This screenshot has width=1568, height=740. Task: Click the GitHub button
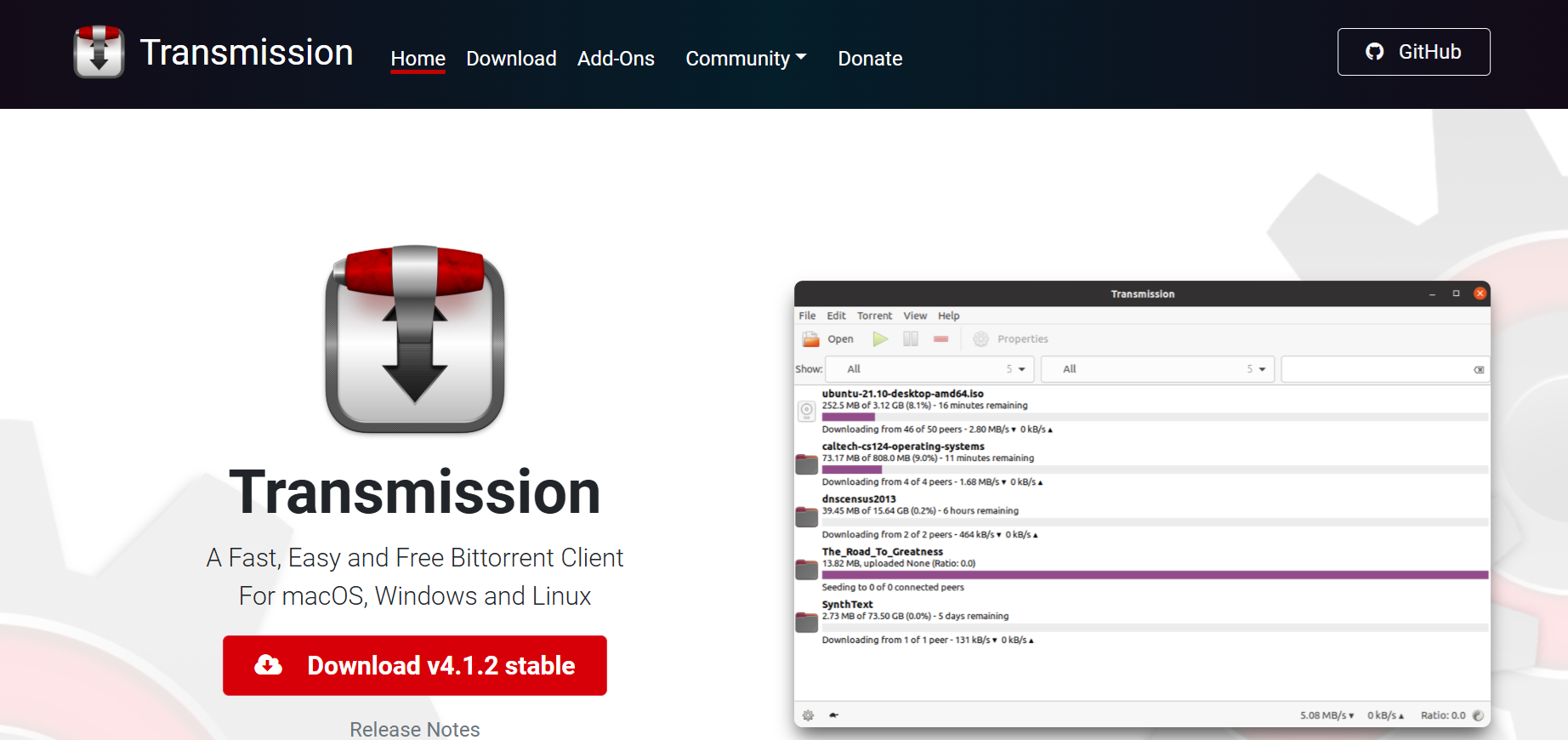[x=1413, y=52]
